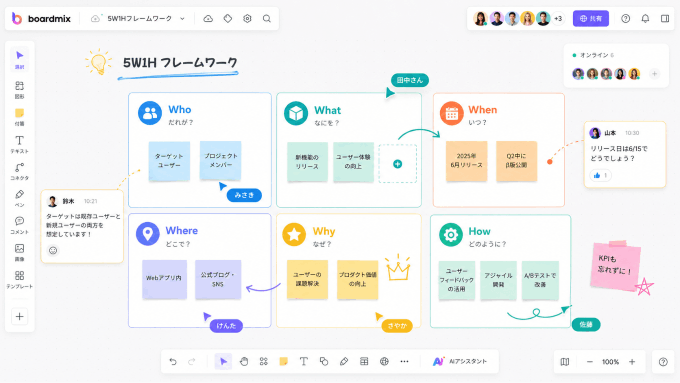Click the cloud sync icon in top bar

point(208,19)
